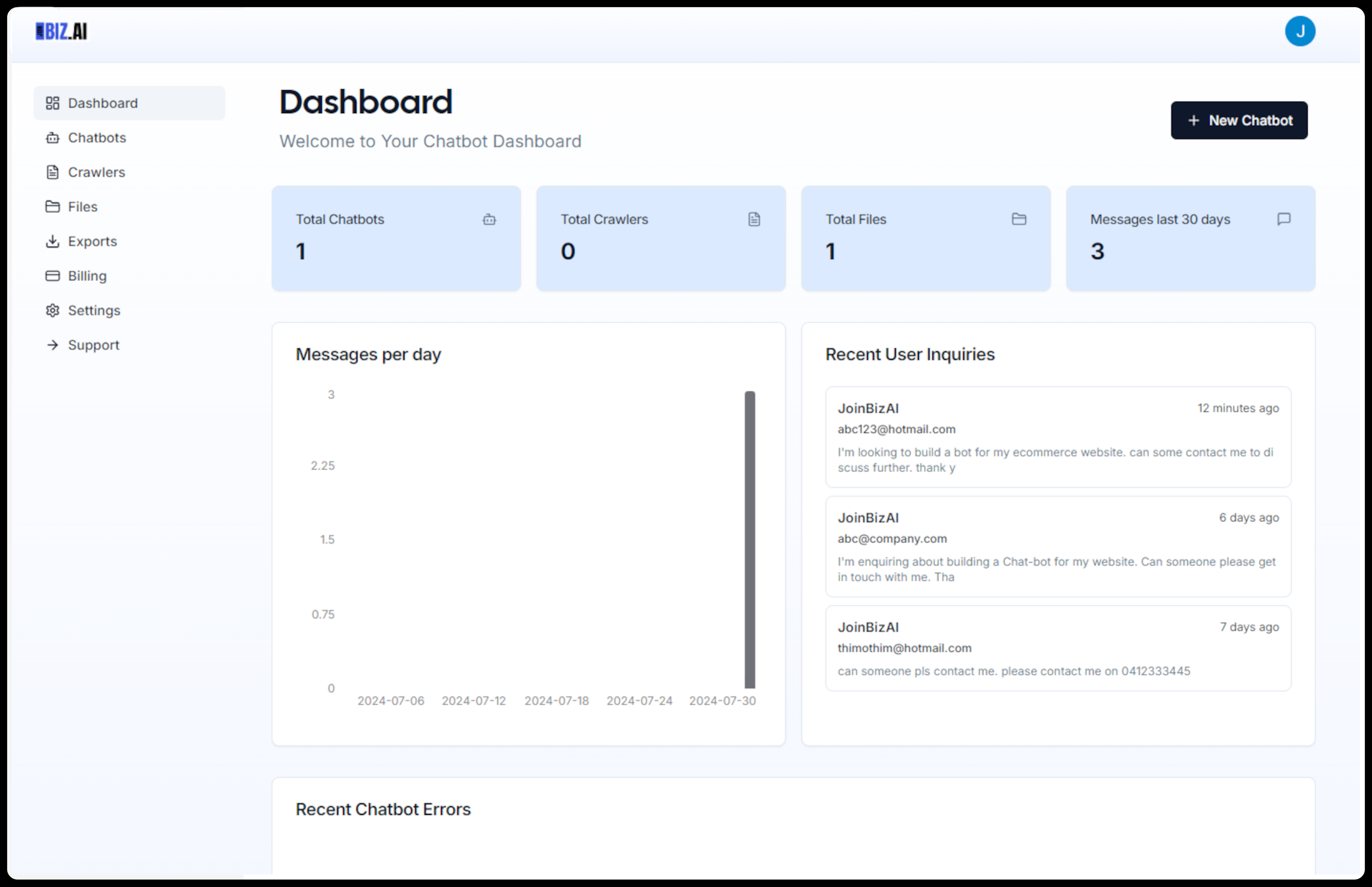Click the crawler document icon on Total Crawlers card
1372x887 pixels.
pyautogui.click(x=754, y=219)
